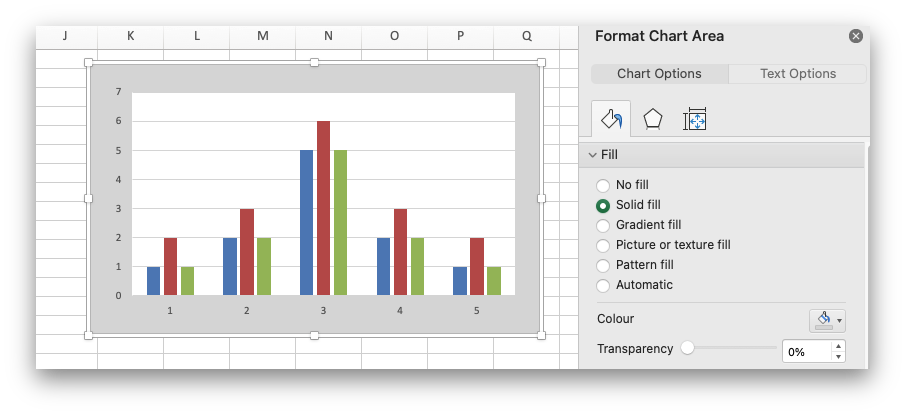Click the tallest red bar in chart
906x415 pixels.
(323, 207)
